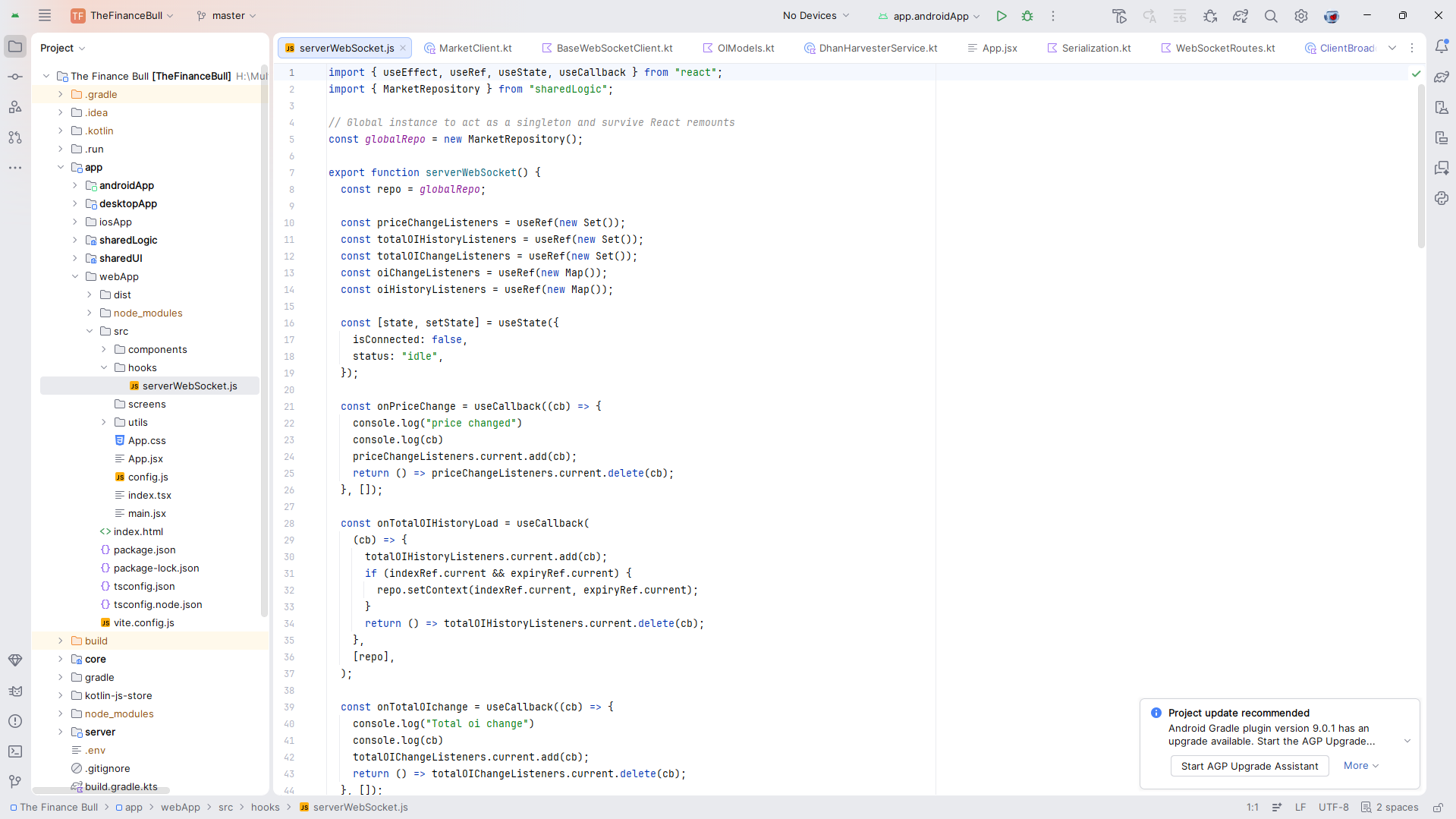Open the DhanHarvesterService.kt tab
1456x819 pixels.
coord(871,48)
